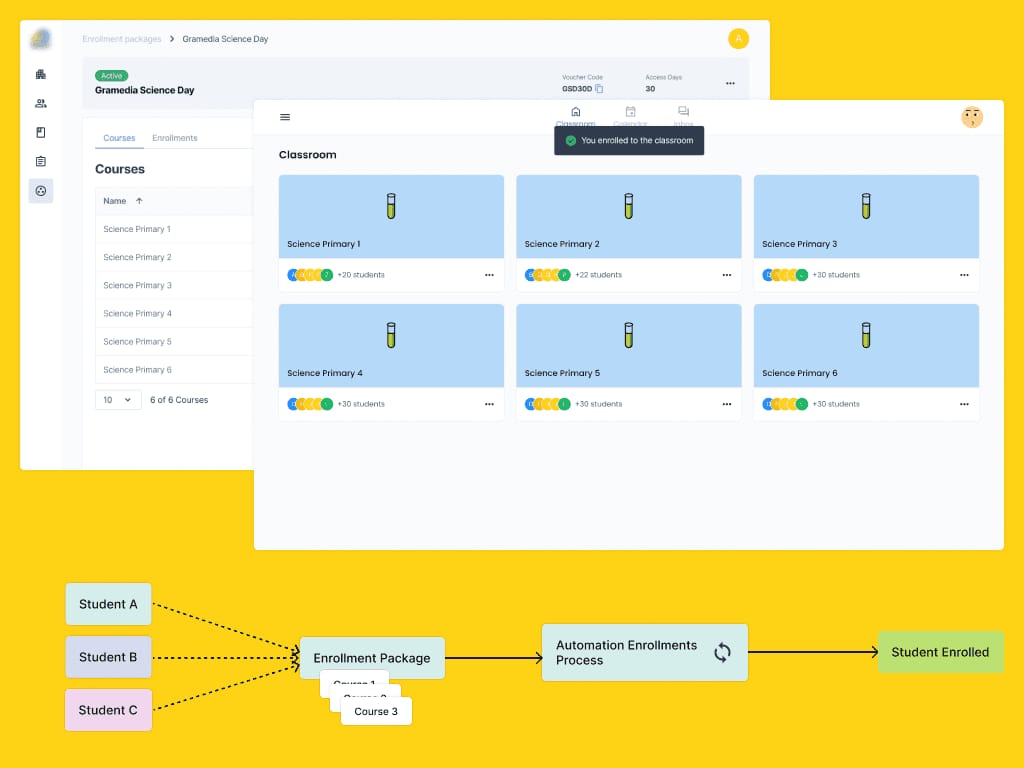This screenshot has width=1024, height=768.
Task: Click the Student Enrolled box
Action: coord(940,652)
